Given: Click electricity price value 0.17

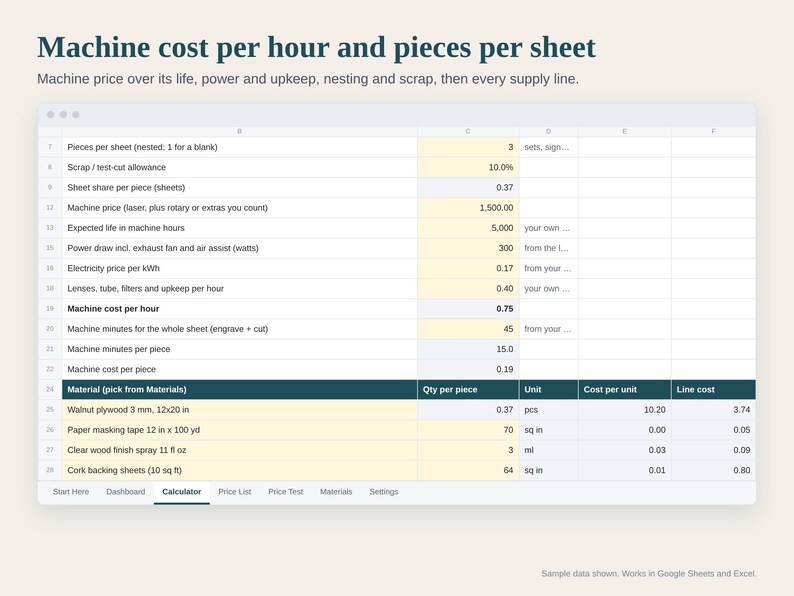Looking at the screenshot, I should [468, 268].
